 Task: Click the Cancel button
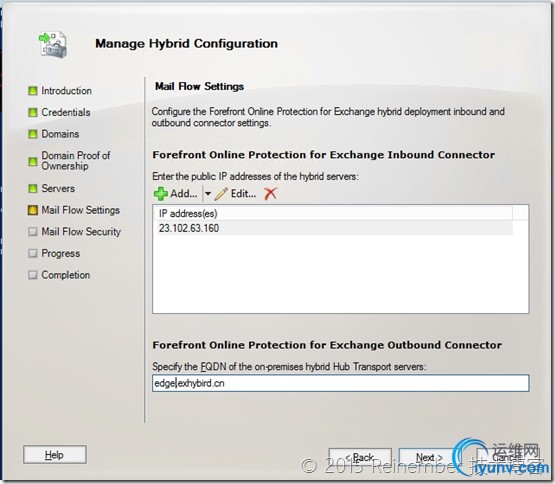(507, 458)
